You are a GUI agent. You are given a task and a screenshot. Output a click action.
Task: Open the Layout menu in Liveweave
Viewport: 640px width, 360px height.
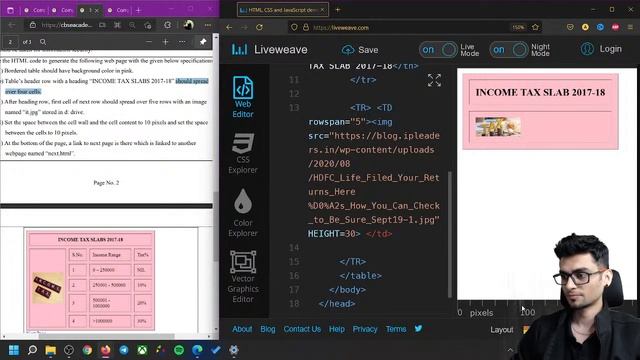[502, 329]
